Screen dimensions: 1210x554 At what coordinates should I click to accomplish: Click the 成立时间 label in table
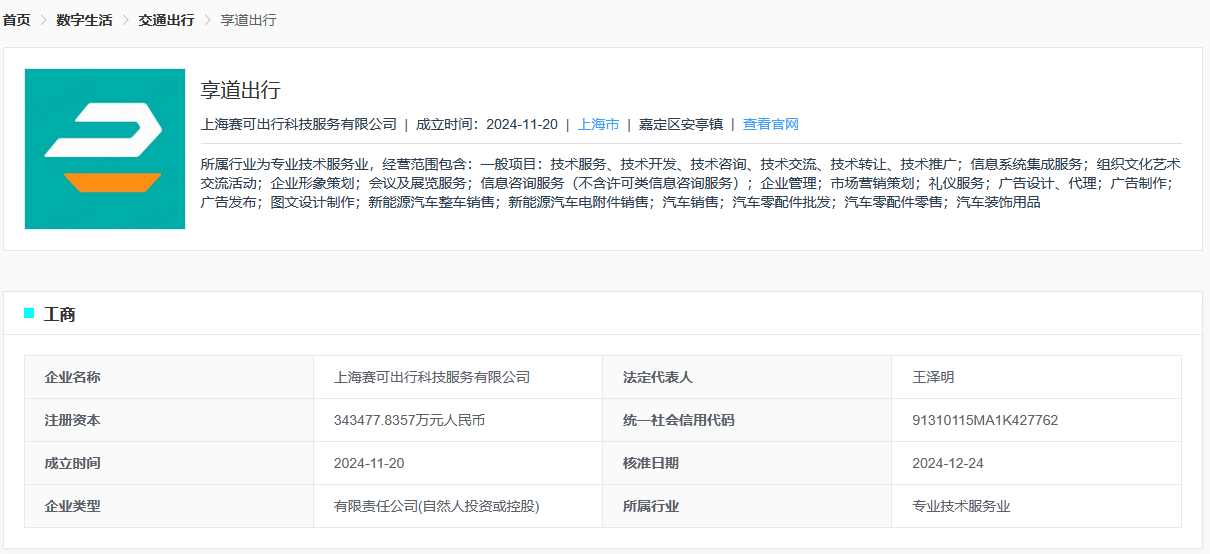tap(169, 463)
